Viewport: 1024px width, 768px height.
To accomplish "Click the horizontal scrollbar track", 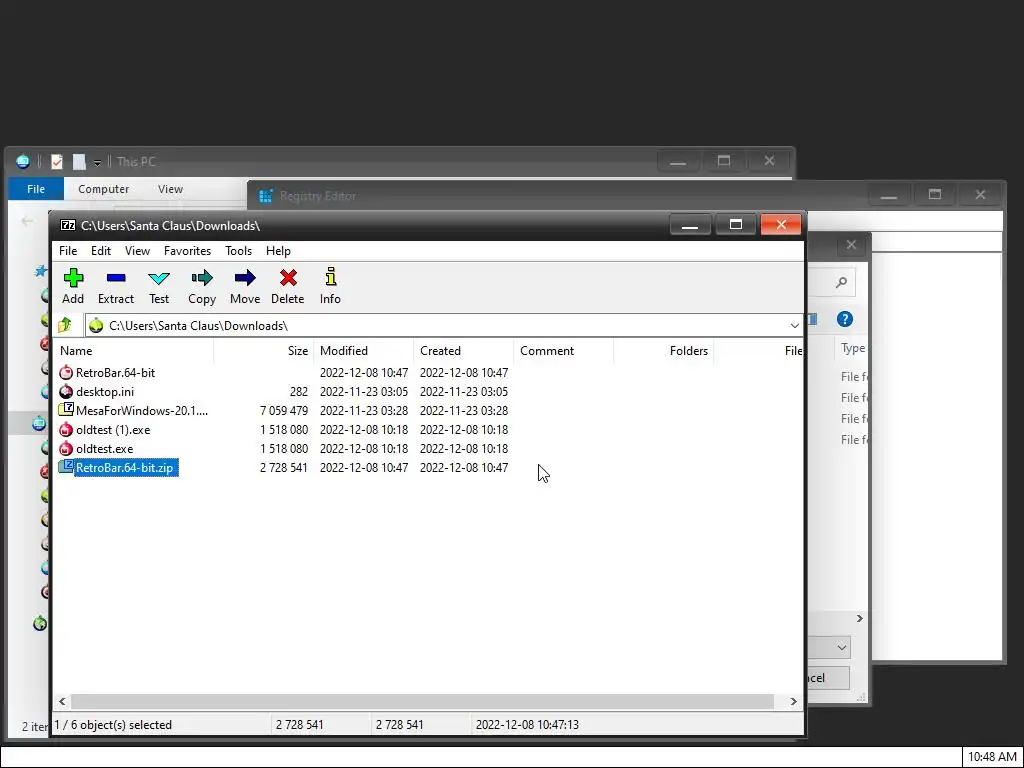I will pos(423,701).
